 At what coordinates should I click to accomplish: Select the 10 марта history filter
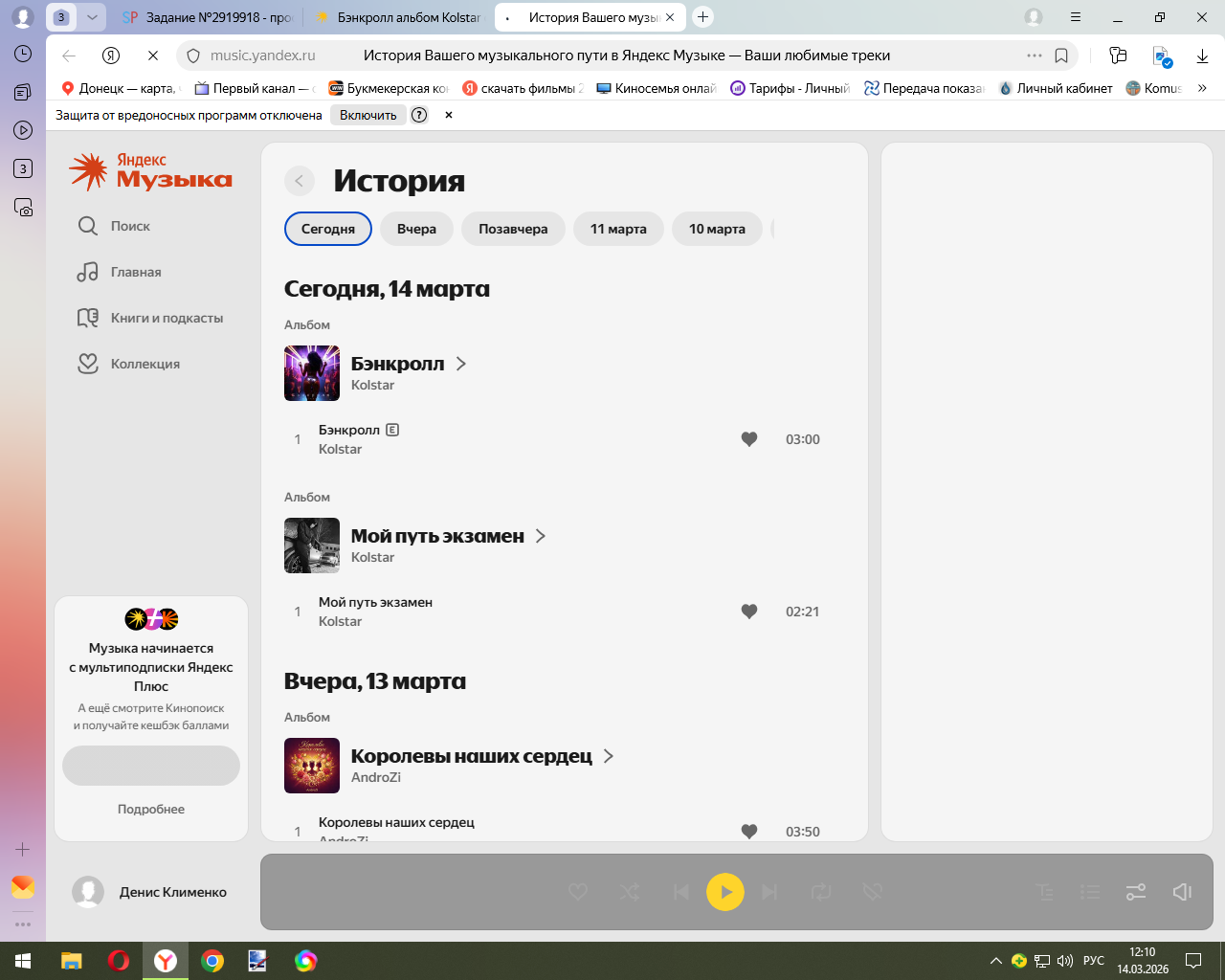[717, 229]
